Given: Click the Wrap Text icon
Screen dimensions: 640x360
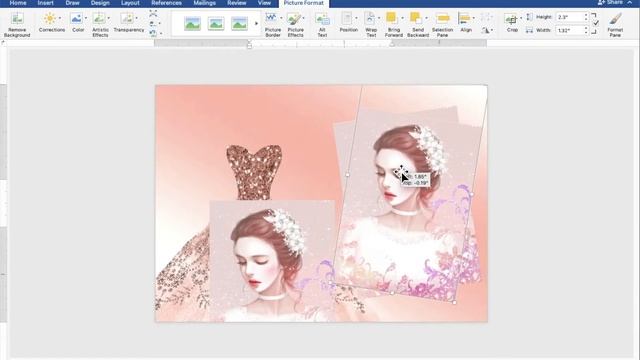Looking at the screenshot, I should click(370, 19).
